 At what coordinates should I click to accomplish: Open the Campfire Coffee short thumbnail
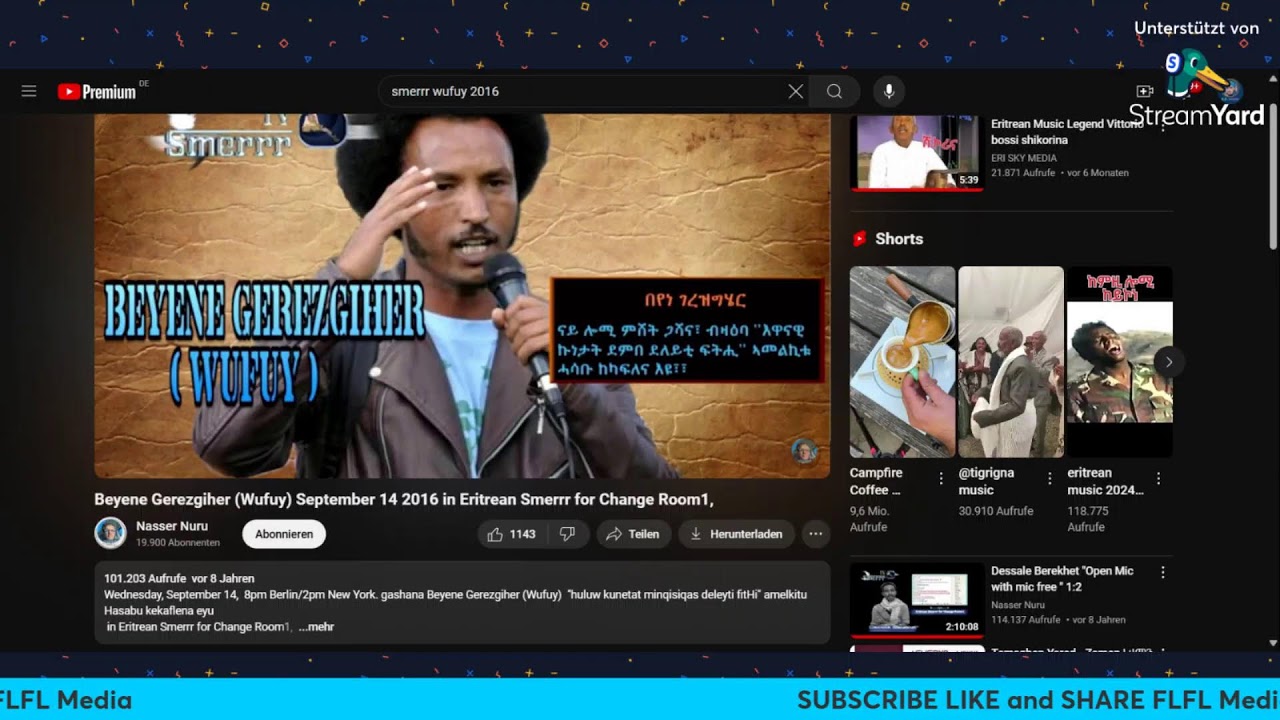[x=902, y=362]
